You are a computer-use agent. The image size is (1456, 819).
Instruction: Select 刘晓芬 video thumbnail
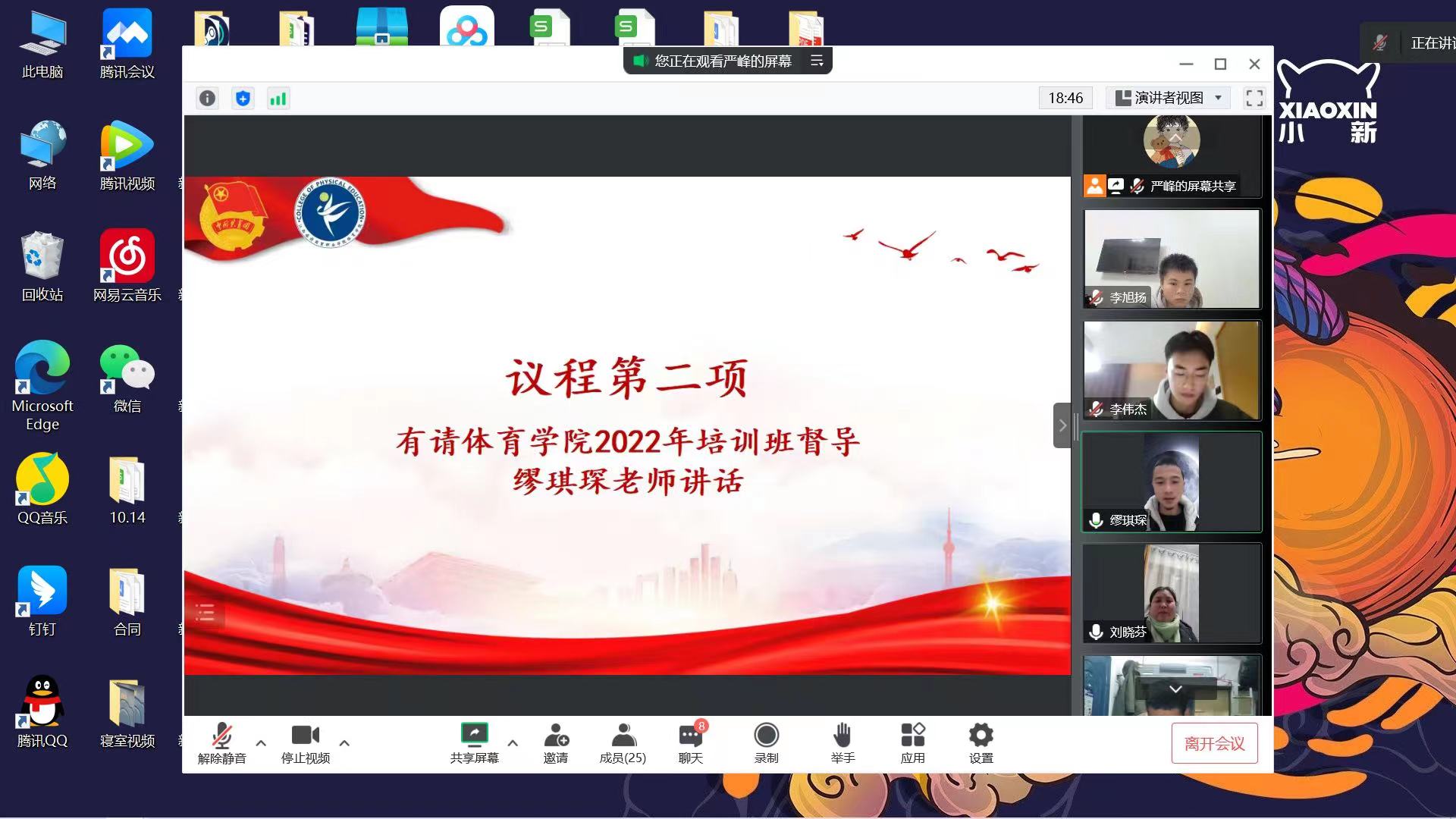point(1172,593)
